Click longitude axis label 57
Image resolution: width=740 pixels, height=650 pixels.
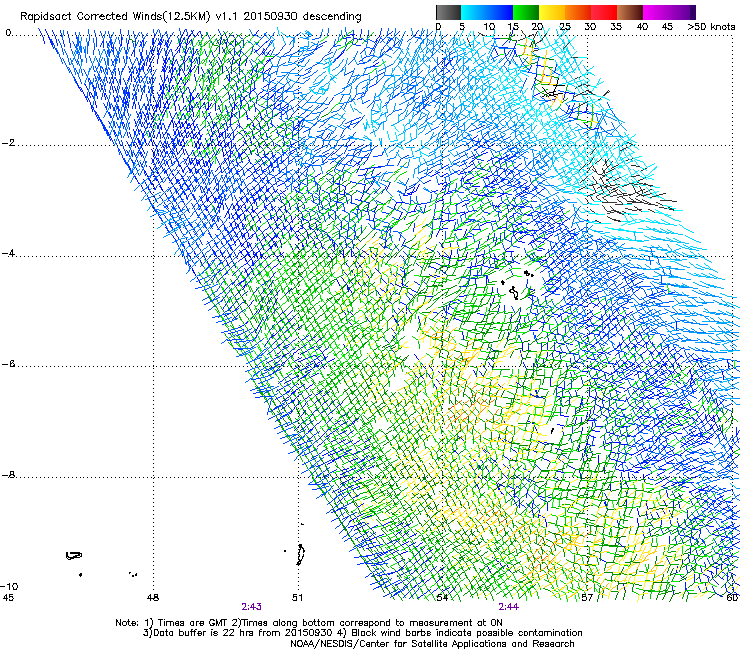click(587, 598)
